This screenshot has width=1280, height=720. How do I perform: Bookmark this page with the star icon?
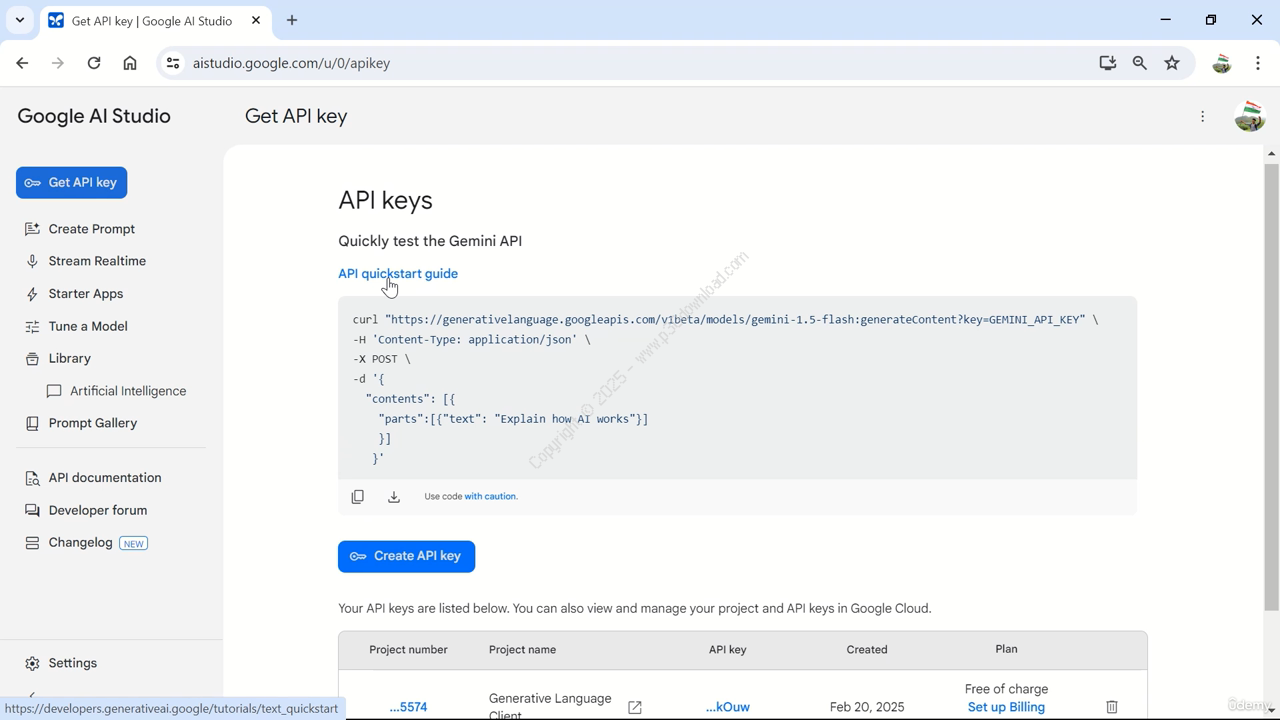(x=1172, y=63)
